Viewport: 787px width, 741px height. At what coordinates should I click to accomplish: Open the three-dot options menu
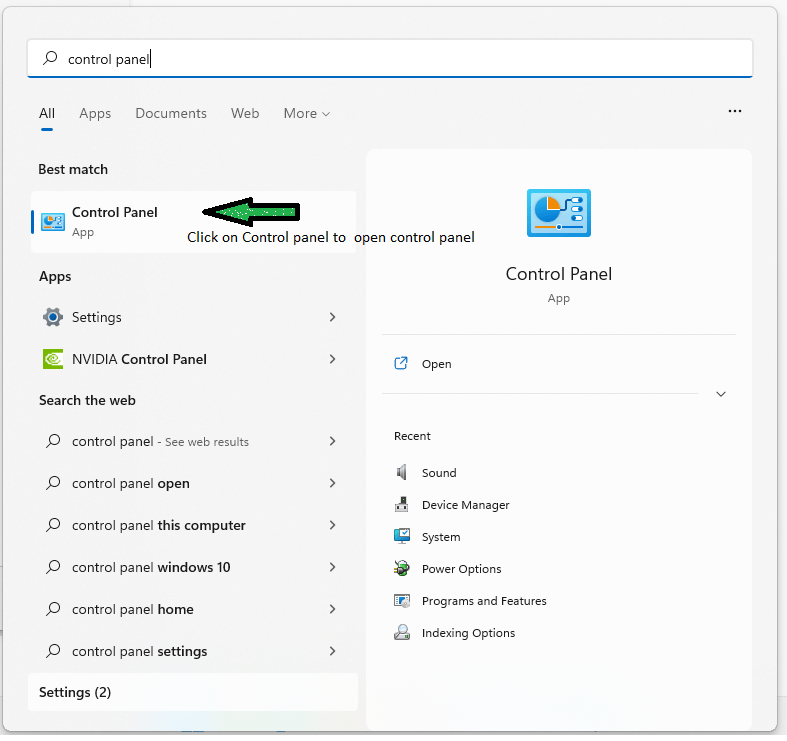[735, 111]
